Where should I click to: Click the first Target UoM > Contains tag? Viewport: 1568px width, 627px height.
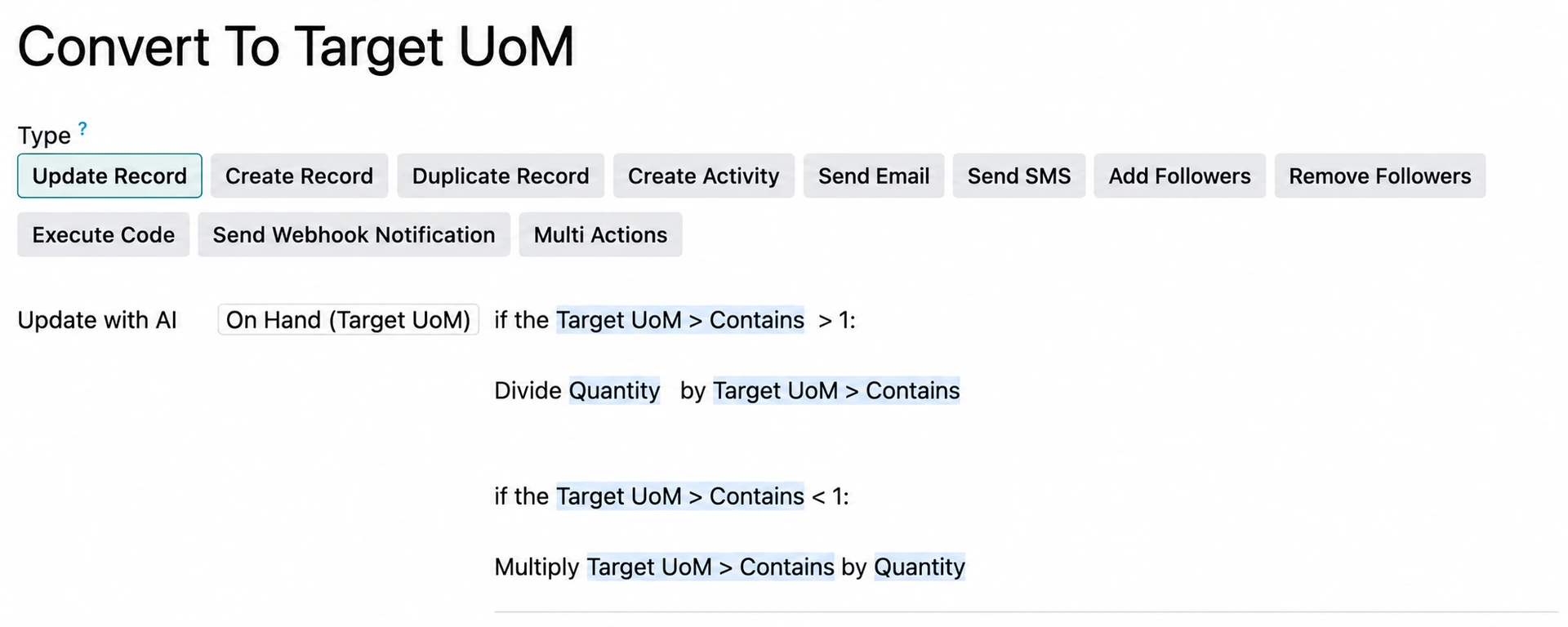[x=680, y=320]
